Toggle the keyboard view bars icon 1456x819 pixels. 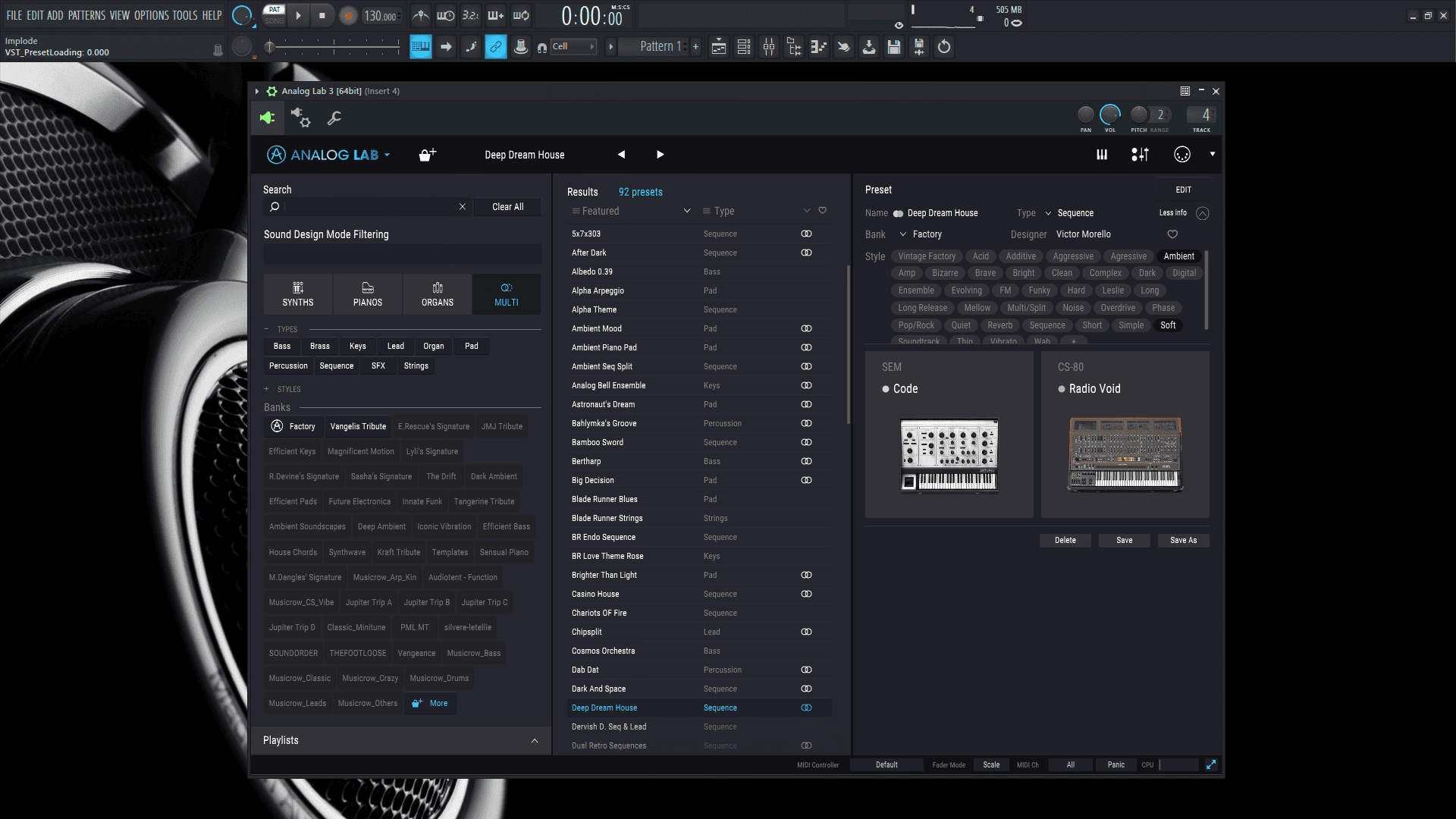pos(1102,155)
